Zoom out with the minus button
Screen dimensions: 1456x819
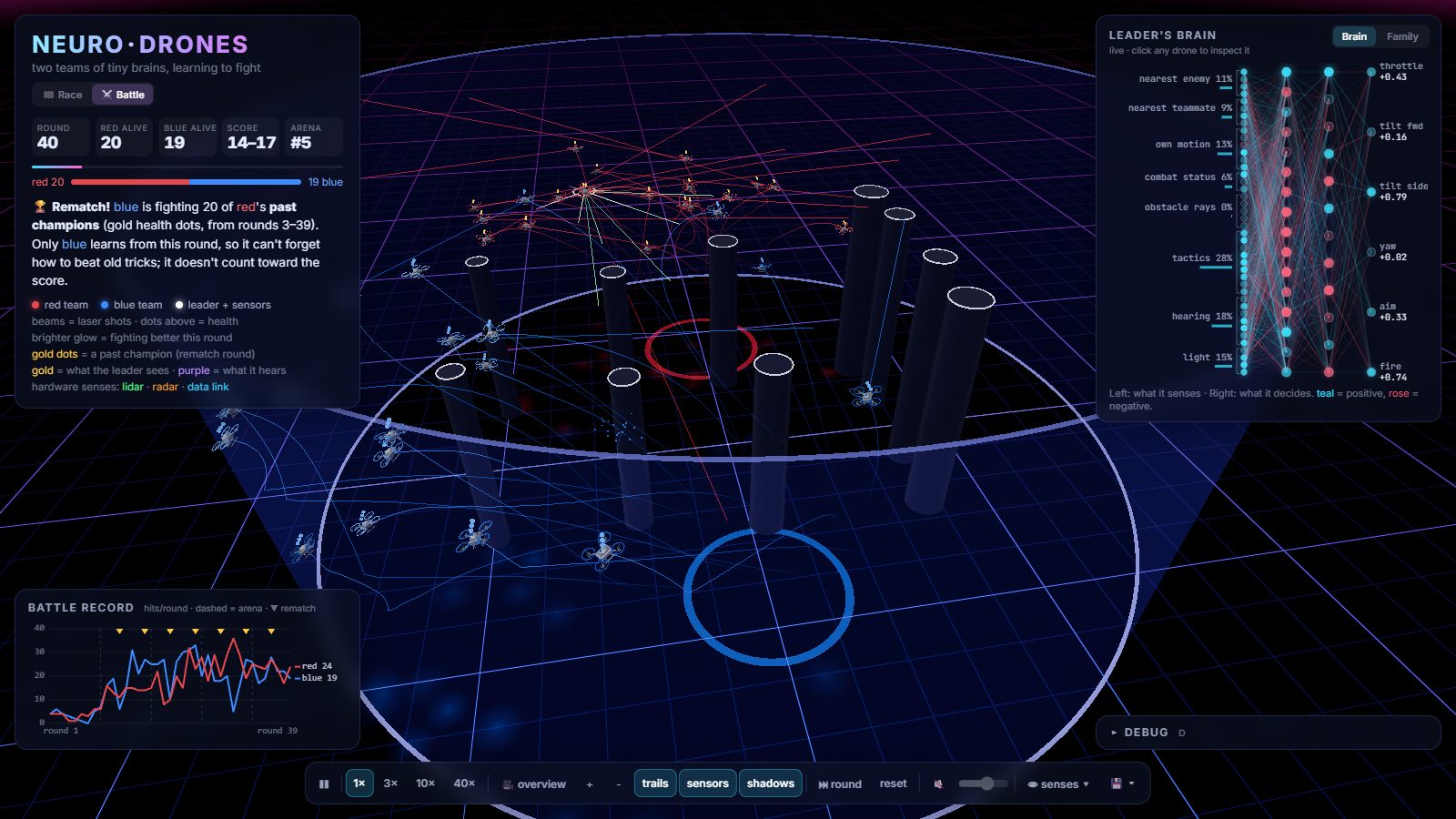(619, 784)
